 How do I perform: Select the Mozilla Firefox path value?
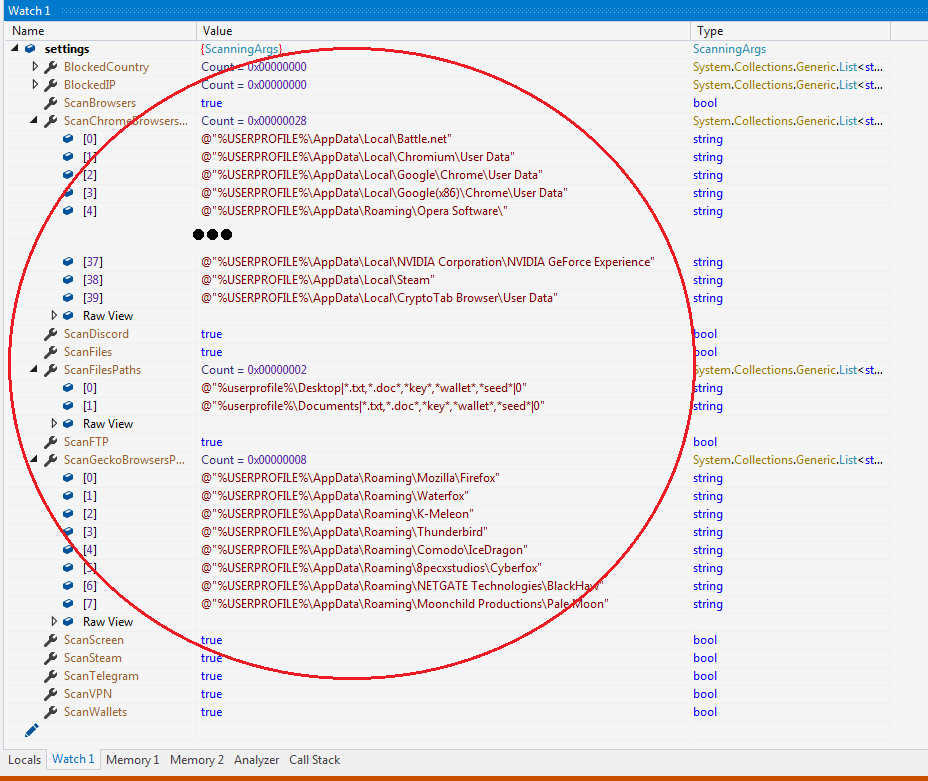click(x=350, y=478)
